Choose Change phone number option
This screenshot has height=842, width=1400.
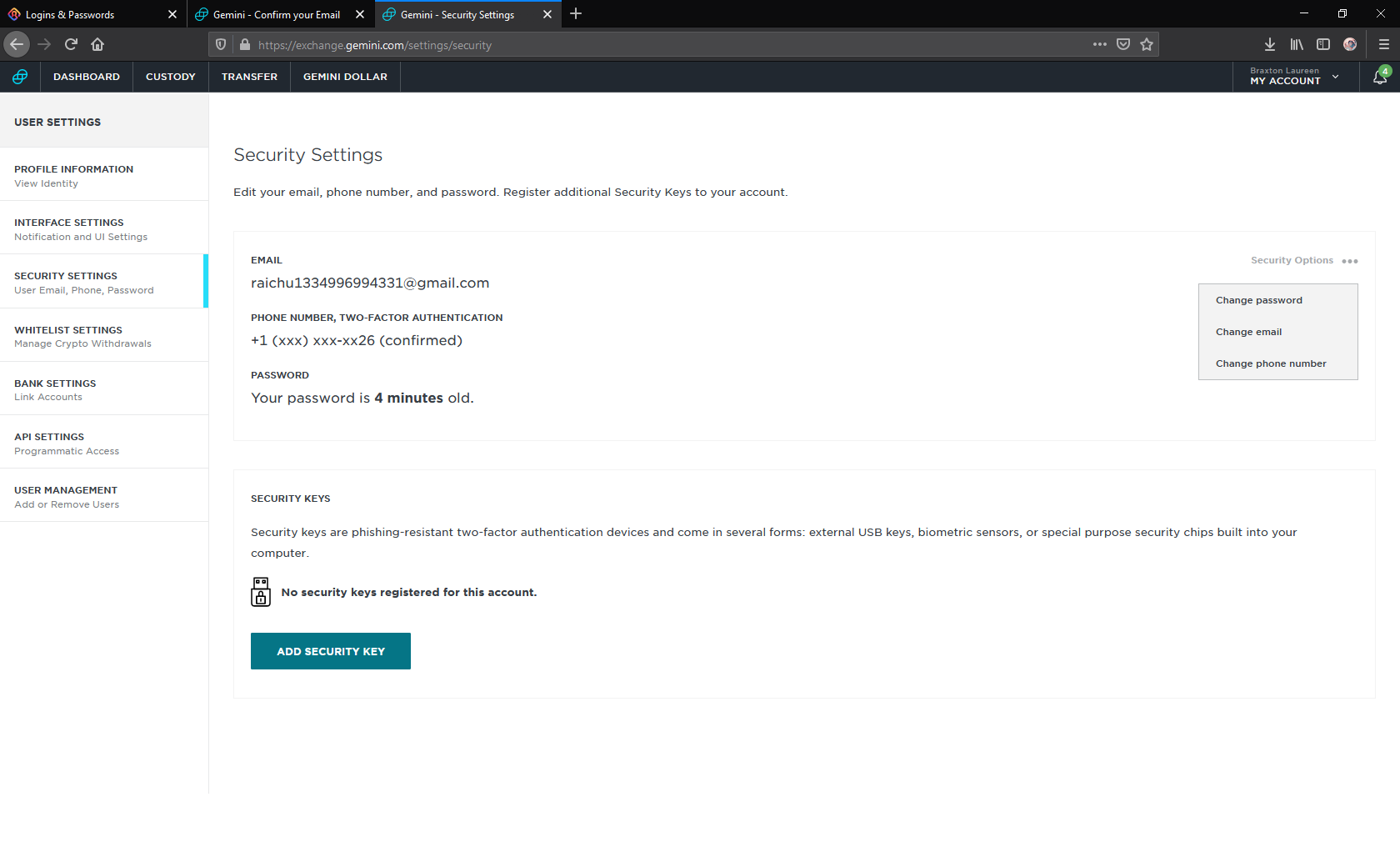[1270, 363]
